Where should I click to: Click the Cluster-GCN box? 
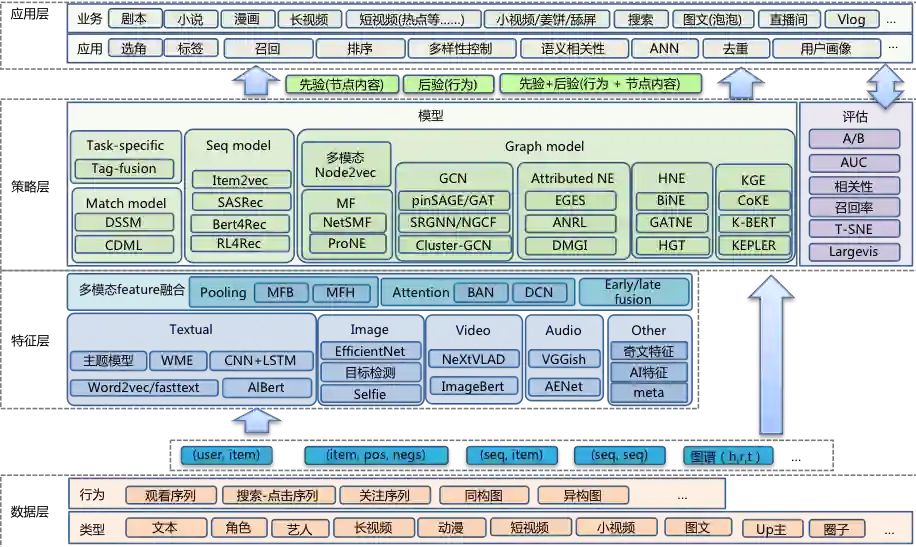(453, 245)
